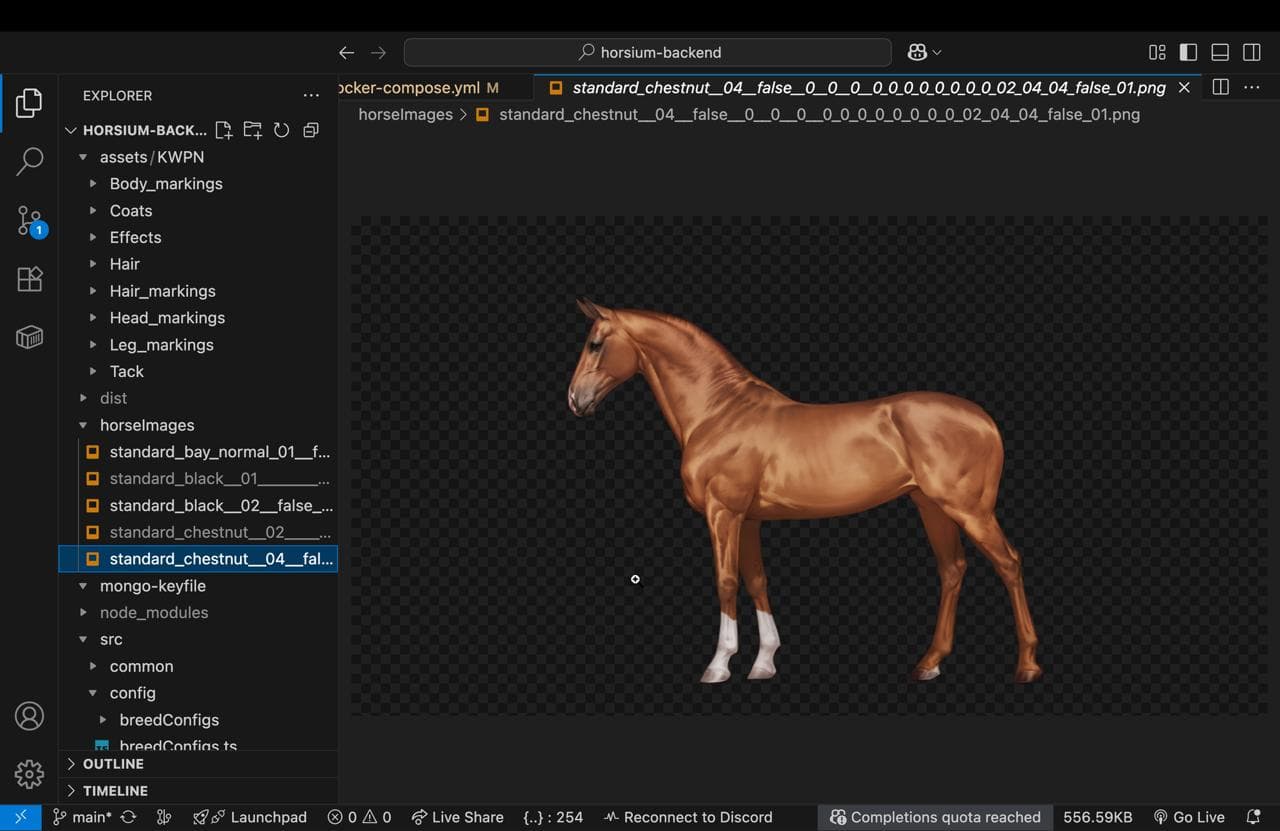Screen dimensions: 1280x831
Task: Open the Explorer view in activity bar
Action: click(29, 102)
